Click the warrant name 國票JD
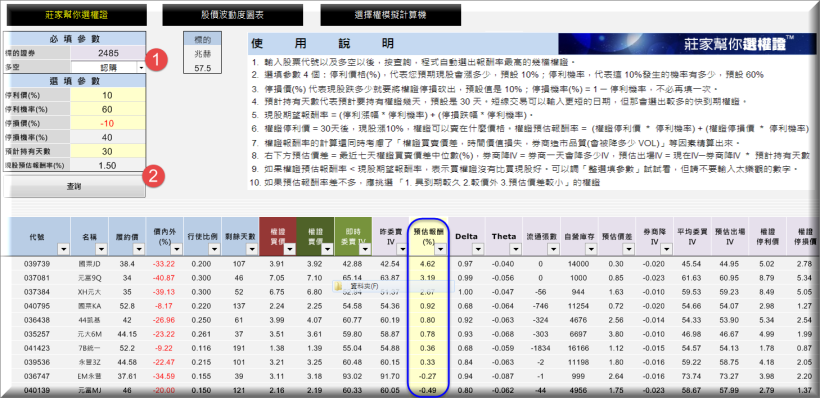 coord(89,264)
